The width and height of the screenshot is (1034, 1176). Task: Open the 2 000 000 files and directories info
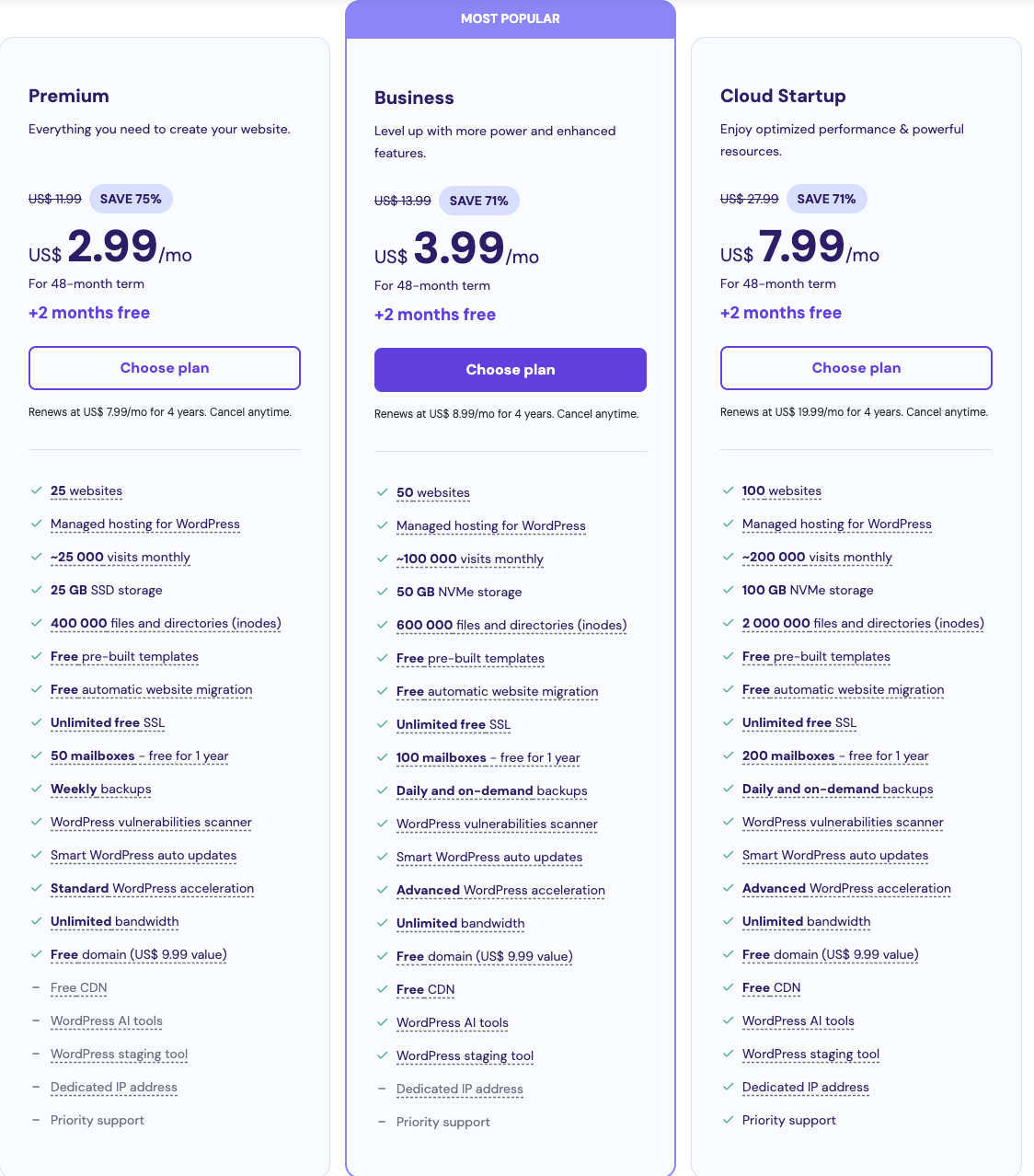click(x=863, y=623)
